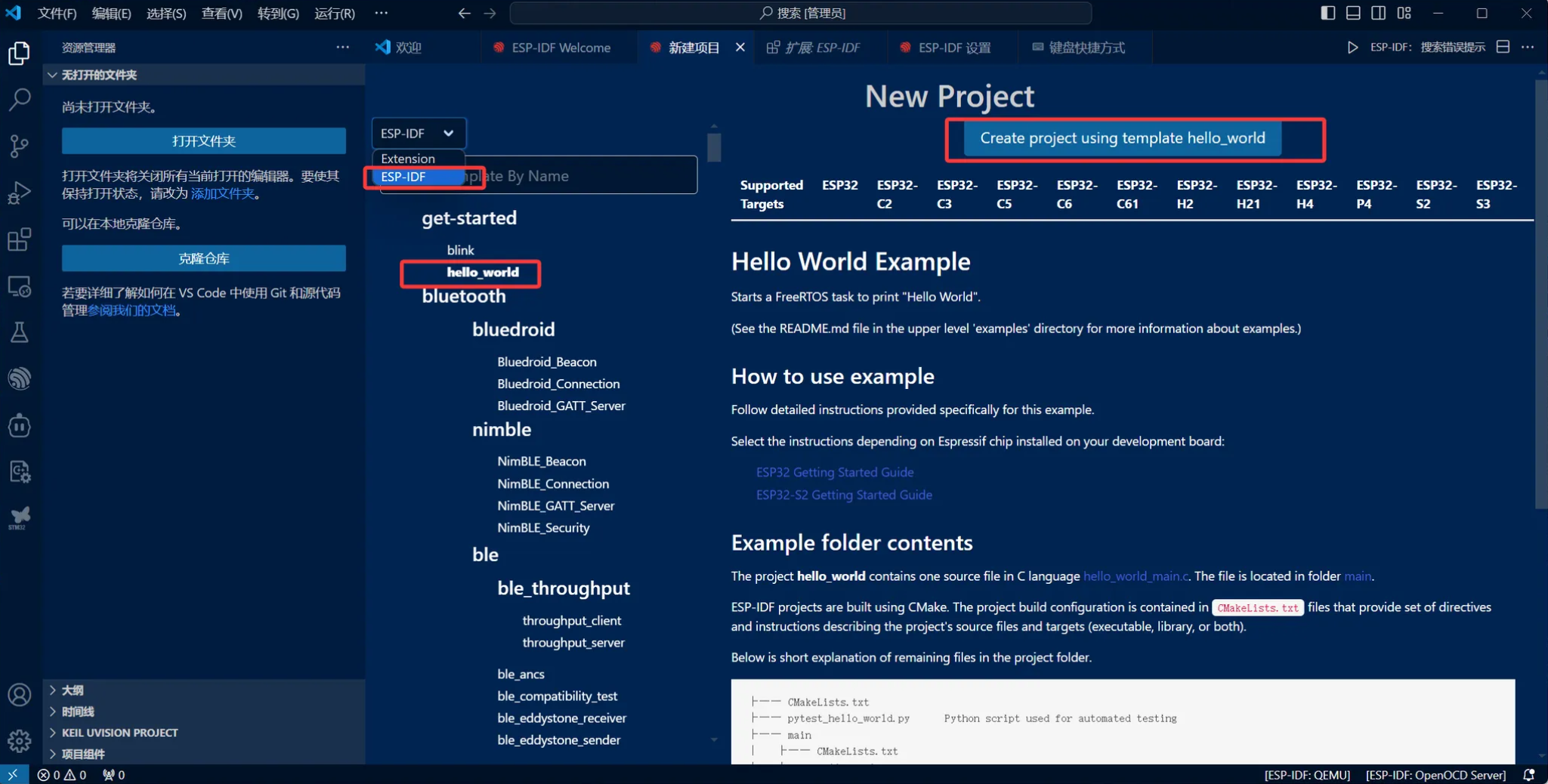Open Run and Debug view icon
Screen dimensions: 1548x784
coord(20,193)
